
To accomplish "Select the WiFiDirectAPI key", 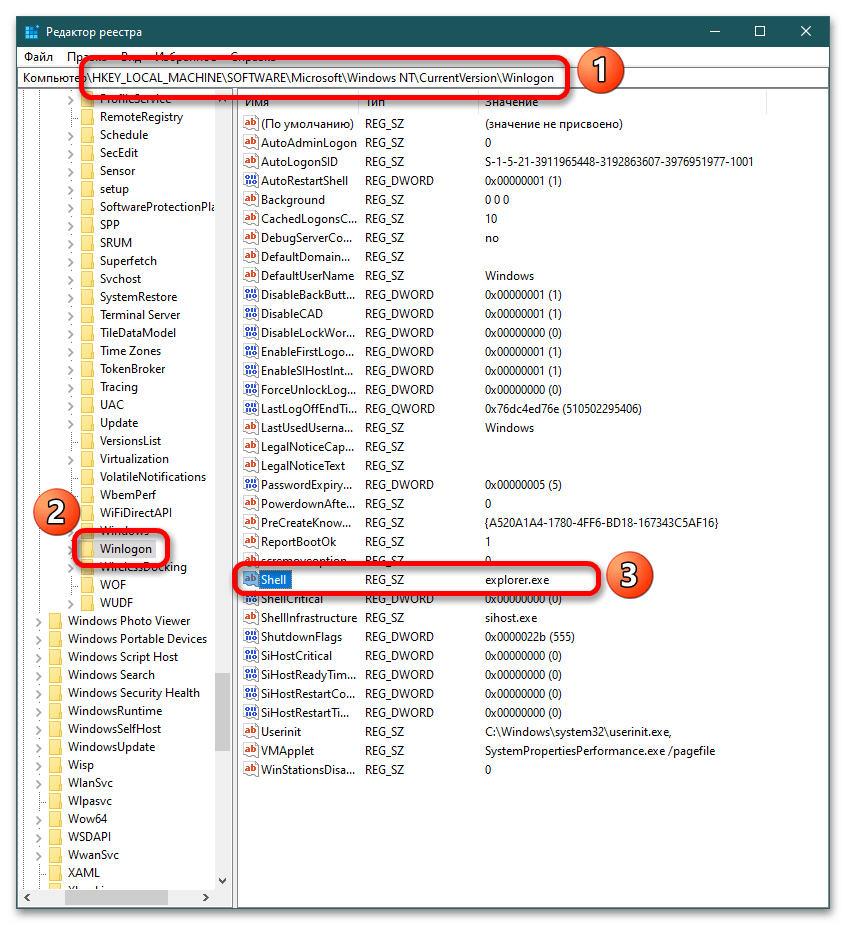I will (136, 513).
